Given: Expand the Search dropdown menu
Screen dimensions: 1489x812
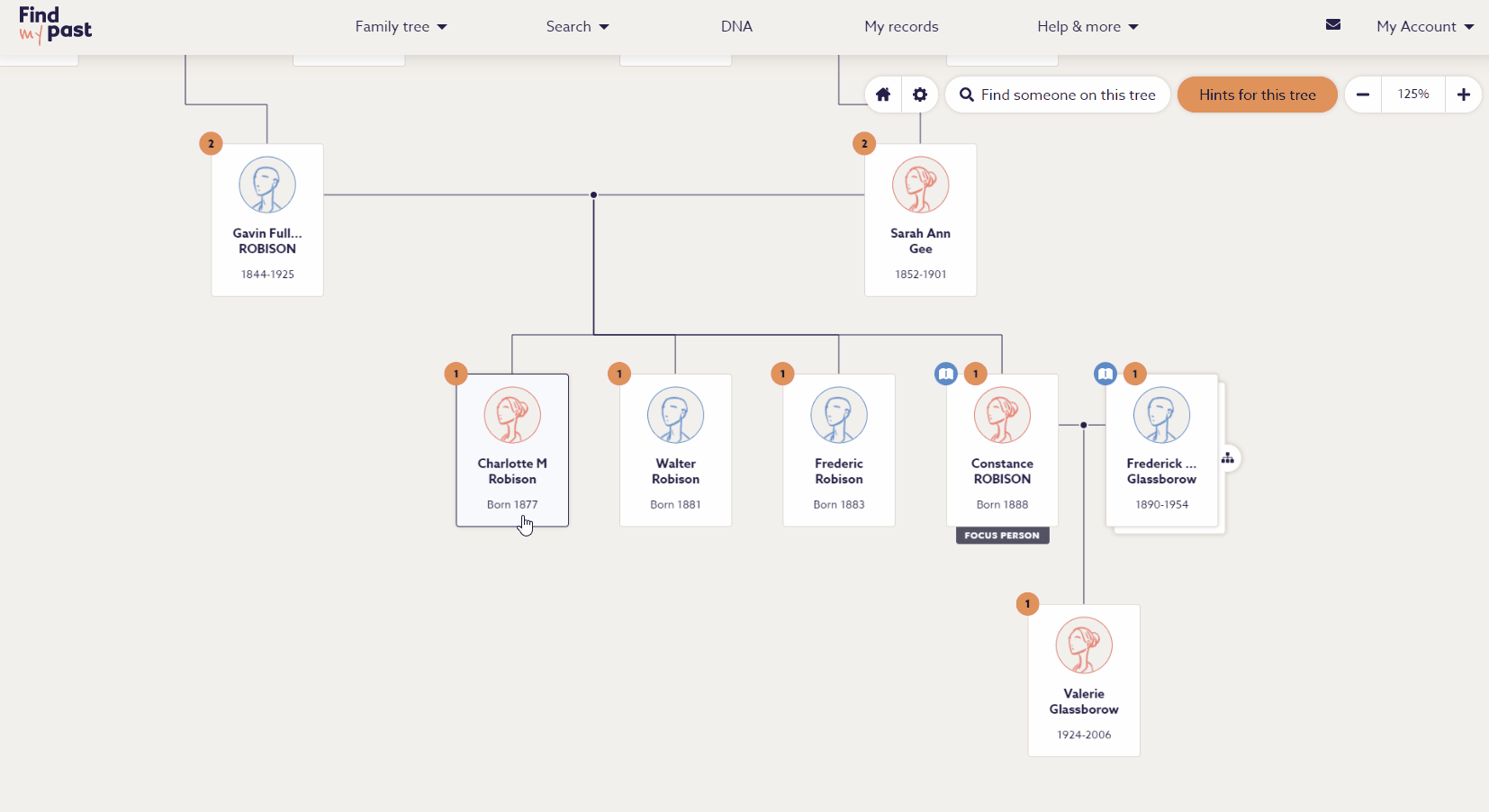Looking at the screenshot, I should [577, 26].
